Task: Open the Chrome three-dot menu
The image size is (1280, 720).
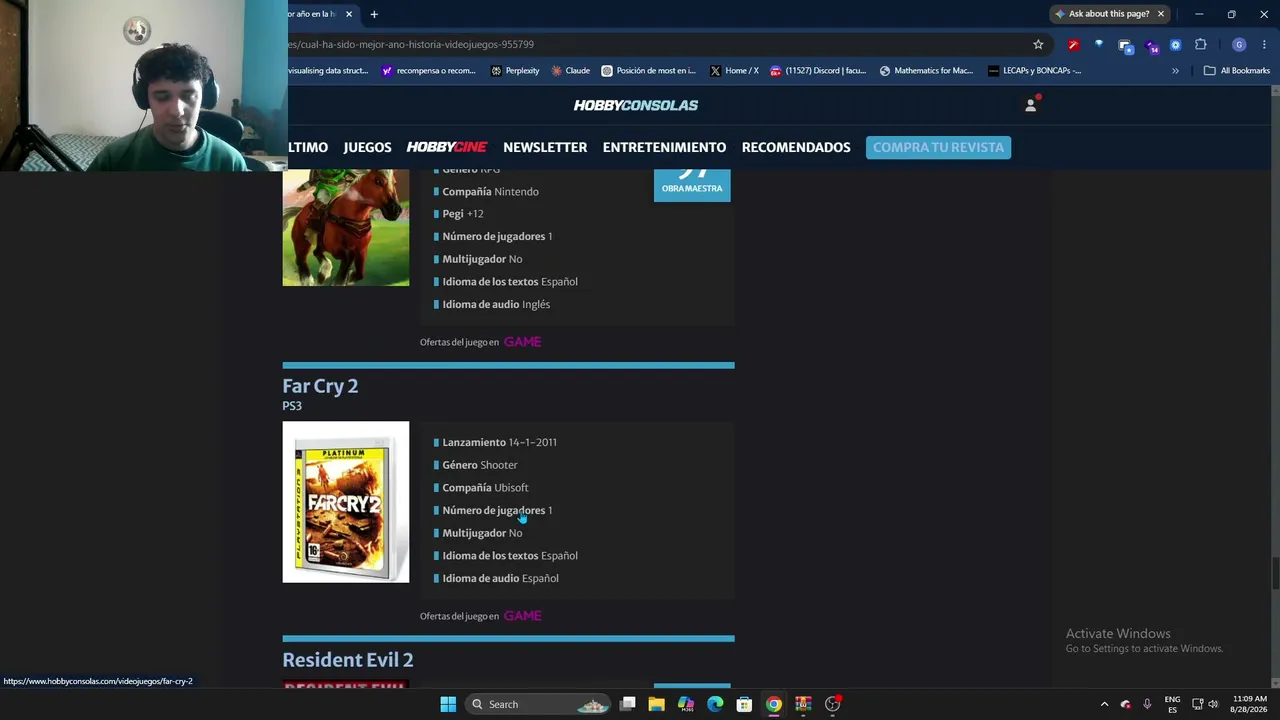Action: 1264,45
